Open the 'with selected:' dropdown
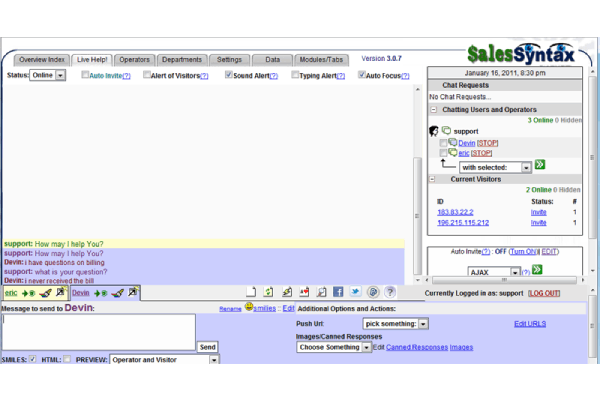 pyautogui.click(x=496, y=167)
